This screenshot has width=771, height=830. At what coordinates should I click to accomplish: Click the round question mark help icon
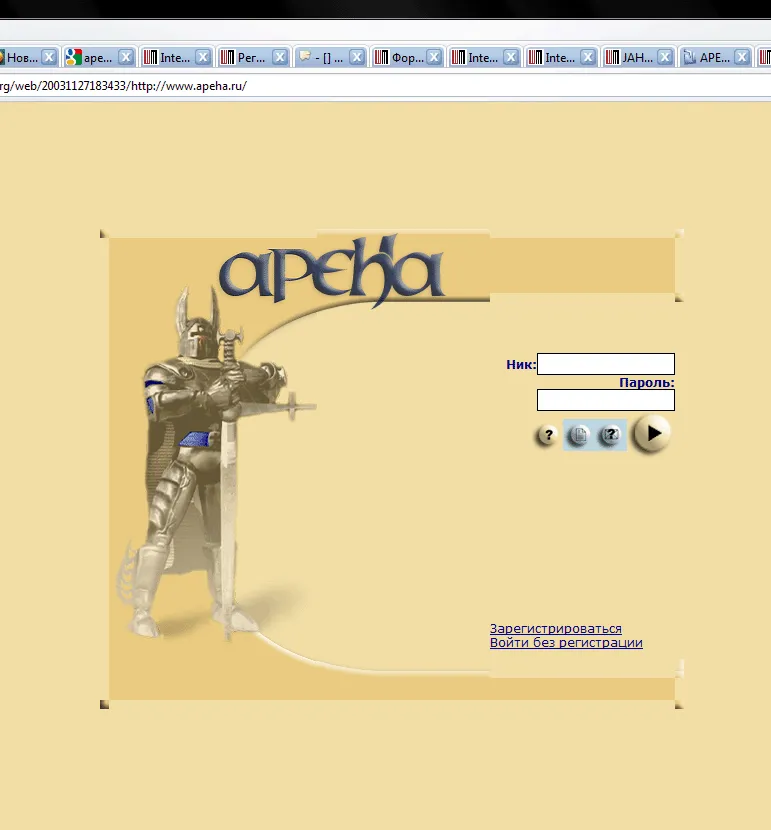[547, 436]
